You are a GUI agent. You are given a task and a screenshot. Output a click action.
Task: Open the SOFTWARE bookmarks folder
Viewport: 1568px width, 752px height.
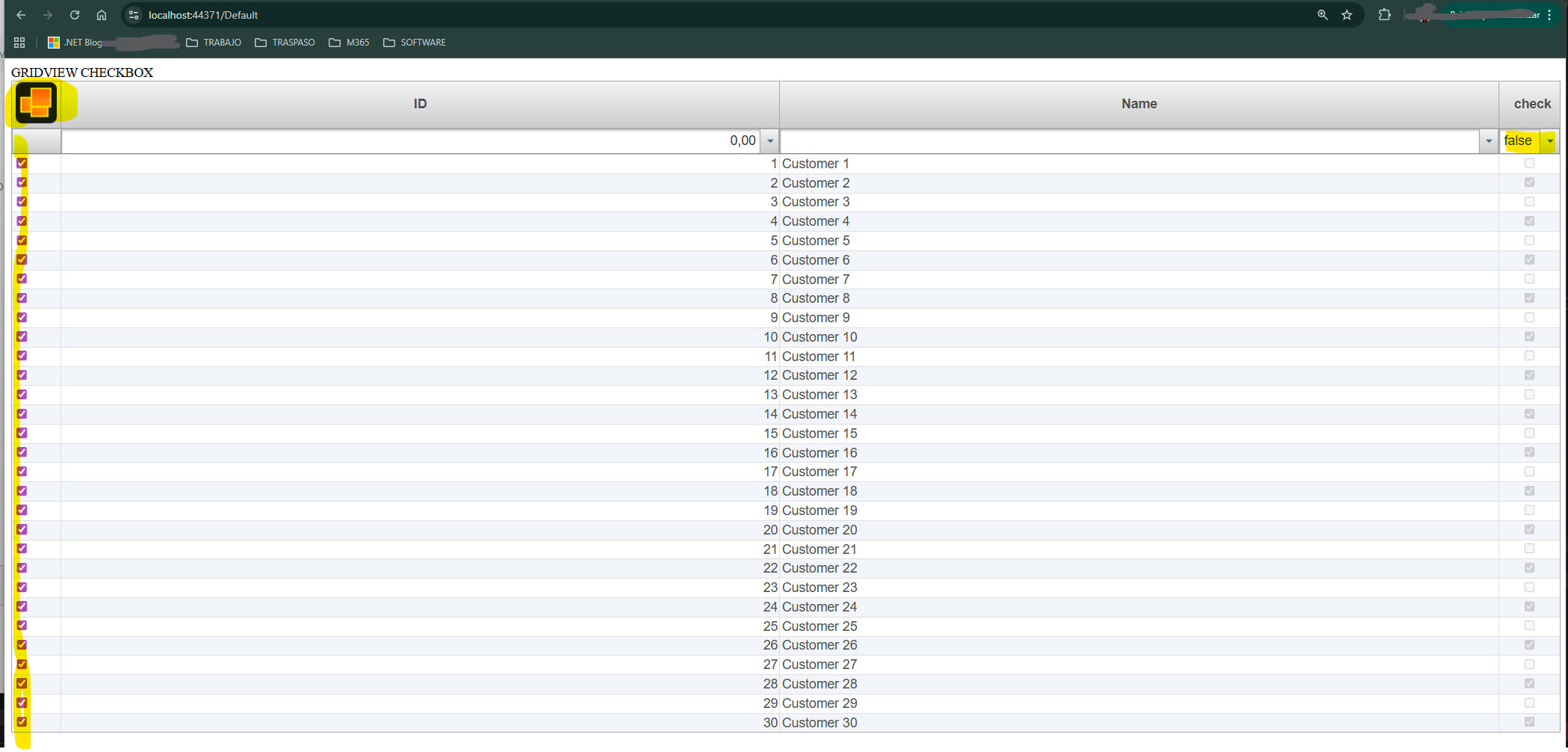coord(415,43)
